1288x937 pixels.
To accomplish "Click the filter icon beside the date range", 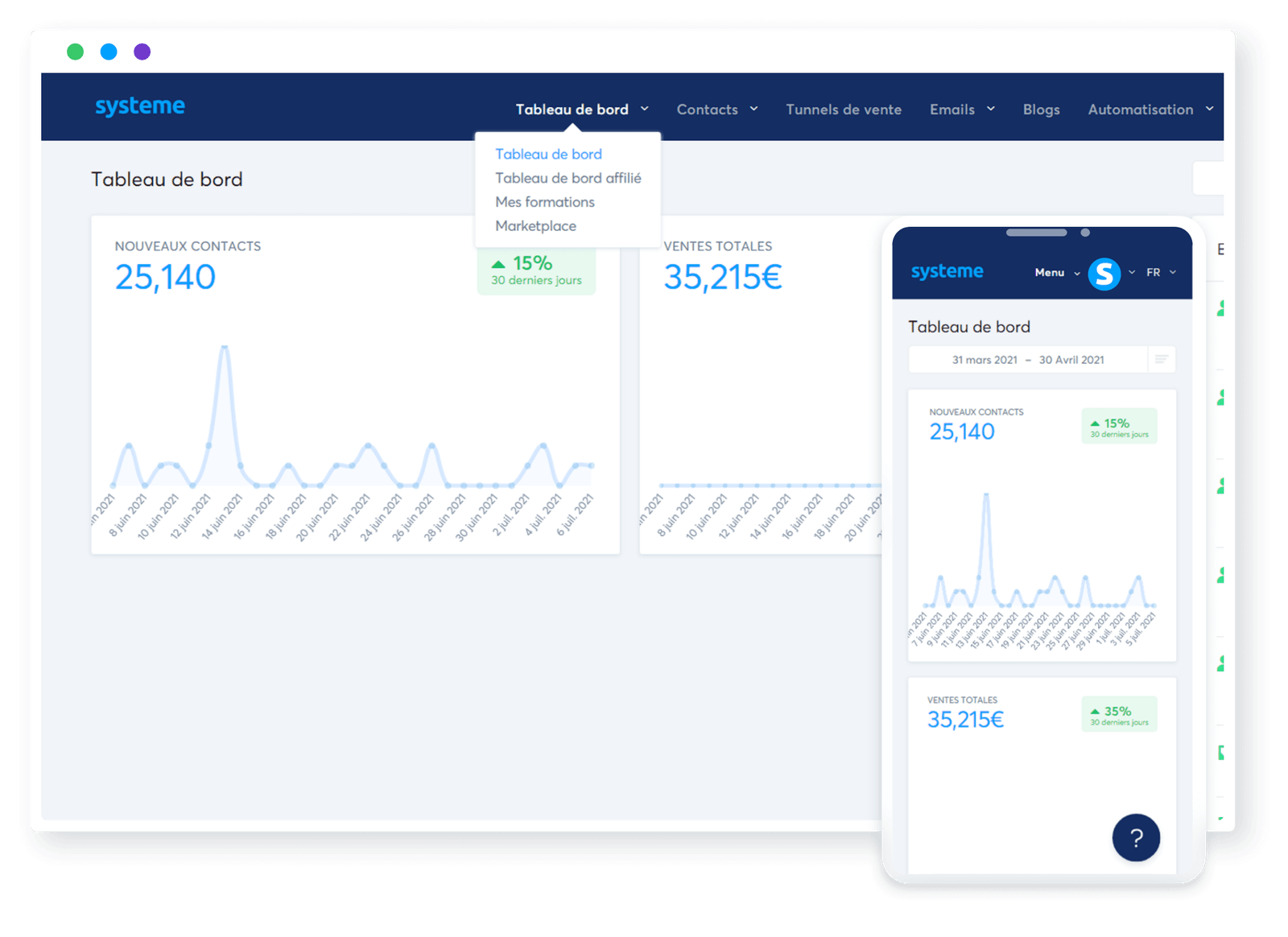I will pyautogui.click(x=1162, y=359).
